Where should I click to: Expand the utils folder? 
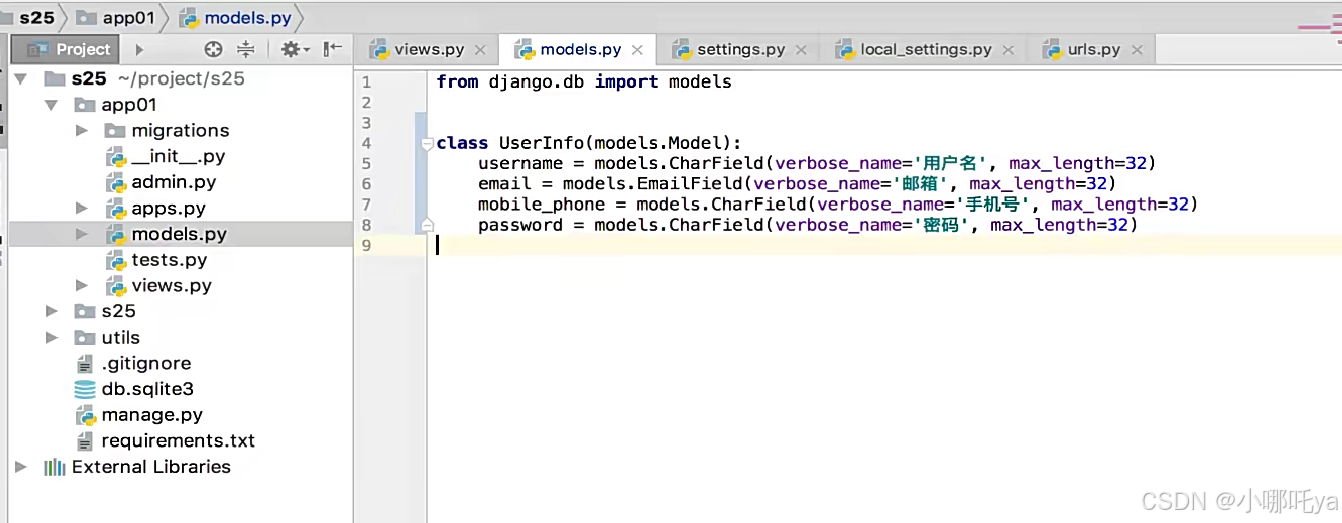pos(52,338)
